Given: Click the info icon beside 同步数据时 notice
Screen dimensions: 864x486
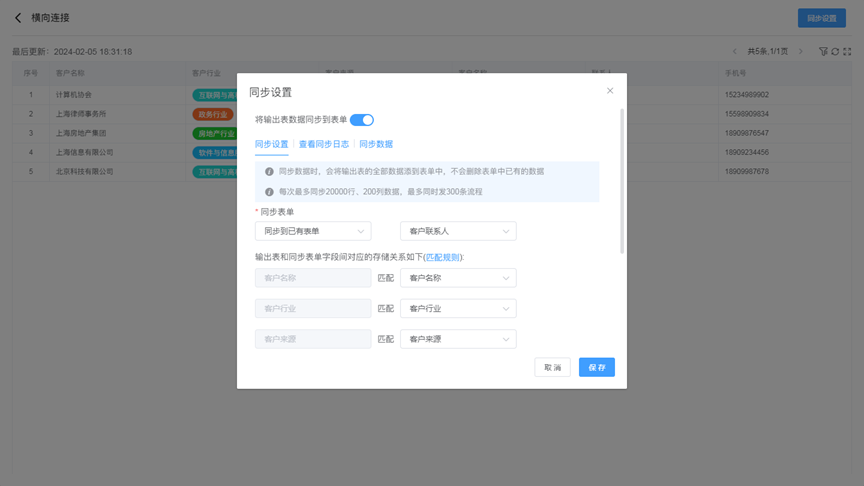Looking at the screenshot, I should pyautogui.click(x=269, y=172).
